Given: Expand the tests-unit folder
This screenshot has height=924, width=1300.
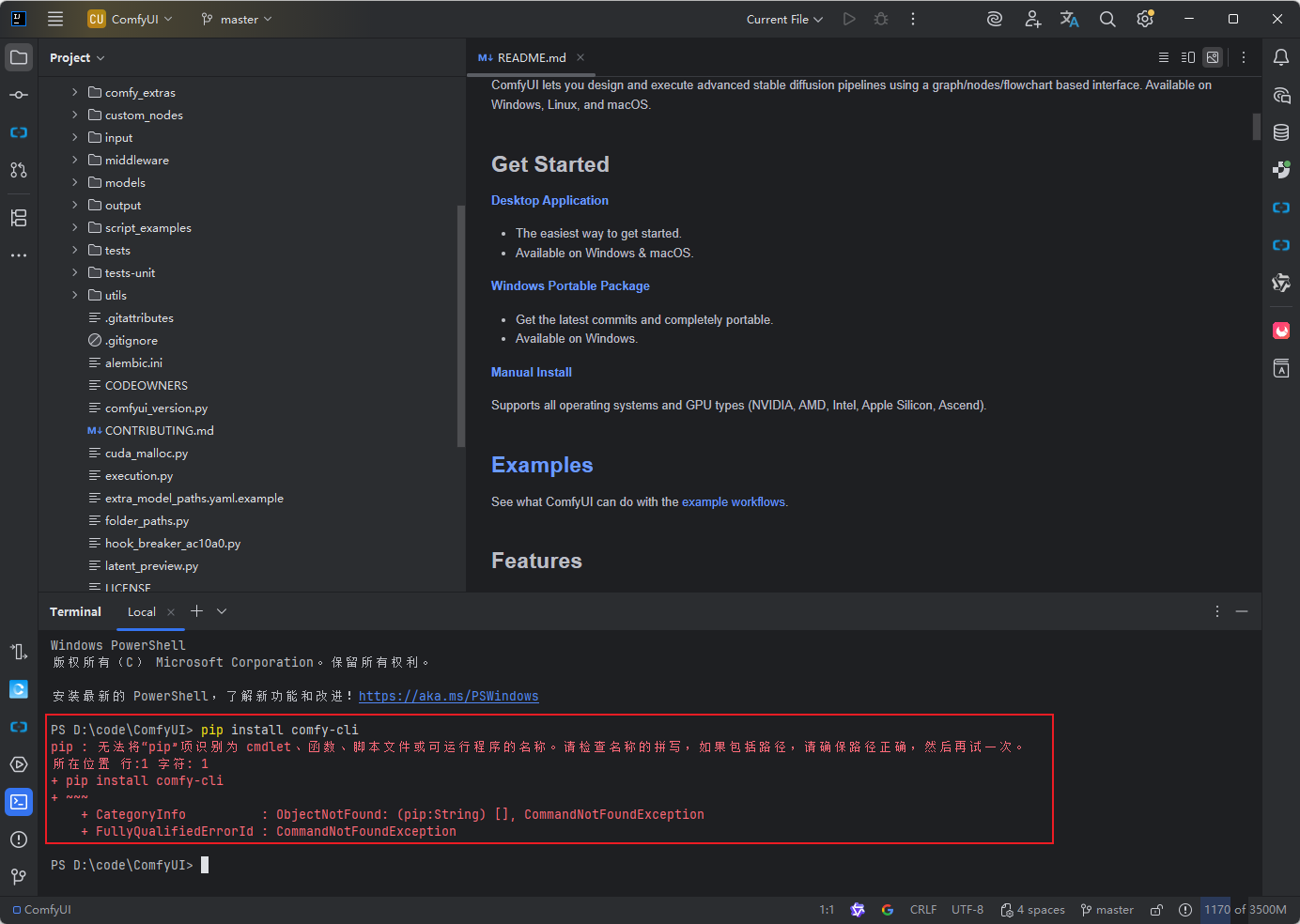Looking at the screenshot, I should (75, 272).
